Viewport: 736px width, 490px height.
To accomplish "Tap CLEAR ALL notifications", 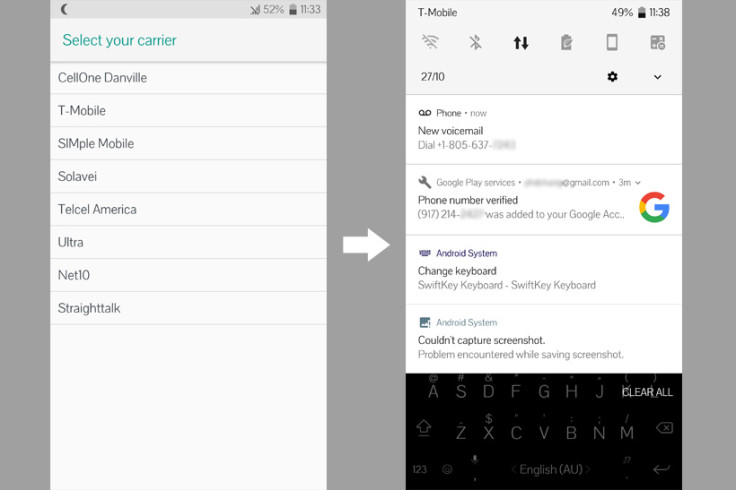I will pos(647,392).
